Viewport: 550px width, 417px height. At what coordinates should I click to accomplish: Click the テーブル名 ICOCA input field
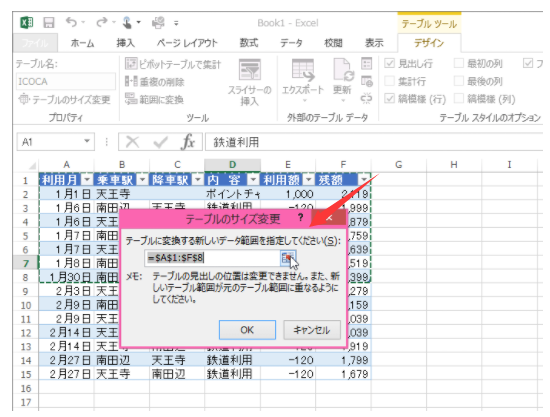point(66,81)
